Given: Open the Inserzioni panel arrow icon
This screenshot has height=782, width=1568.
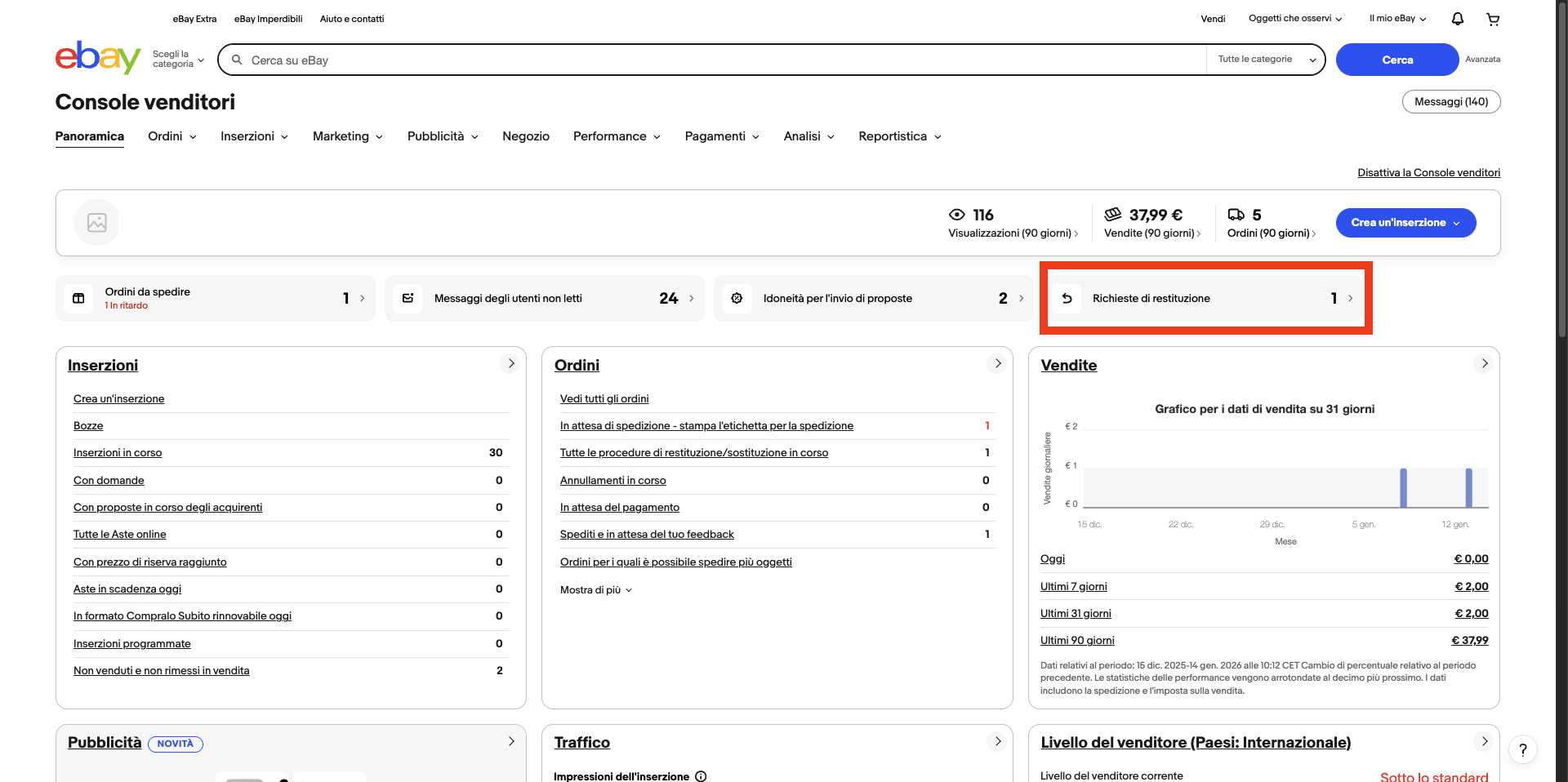Looking at the screenshot, I should coord(510,364).
